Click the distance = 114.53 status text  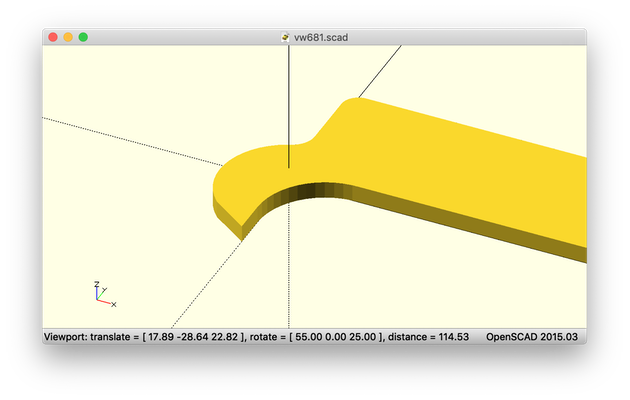[x=428, y=337]
